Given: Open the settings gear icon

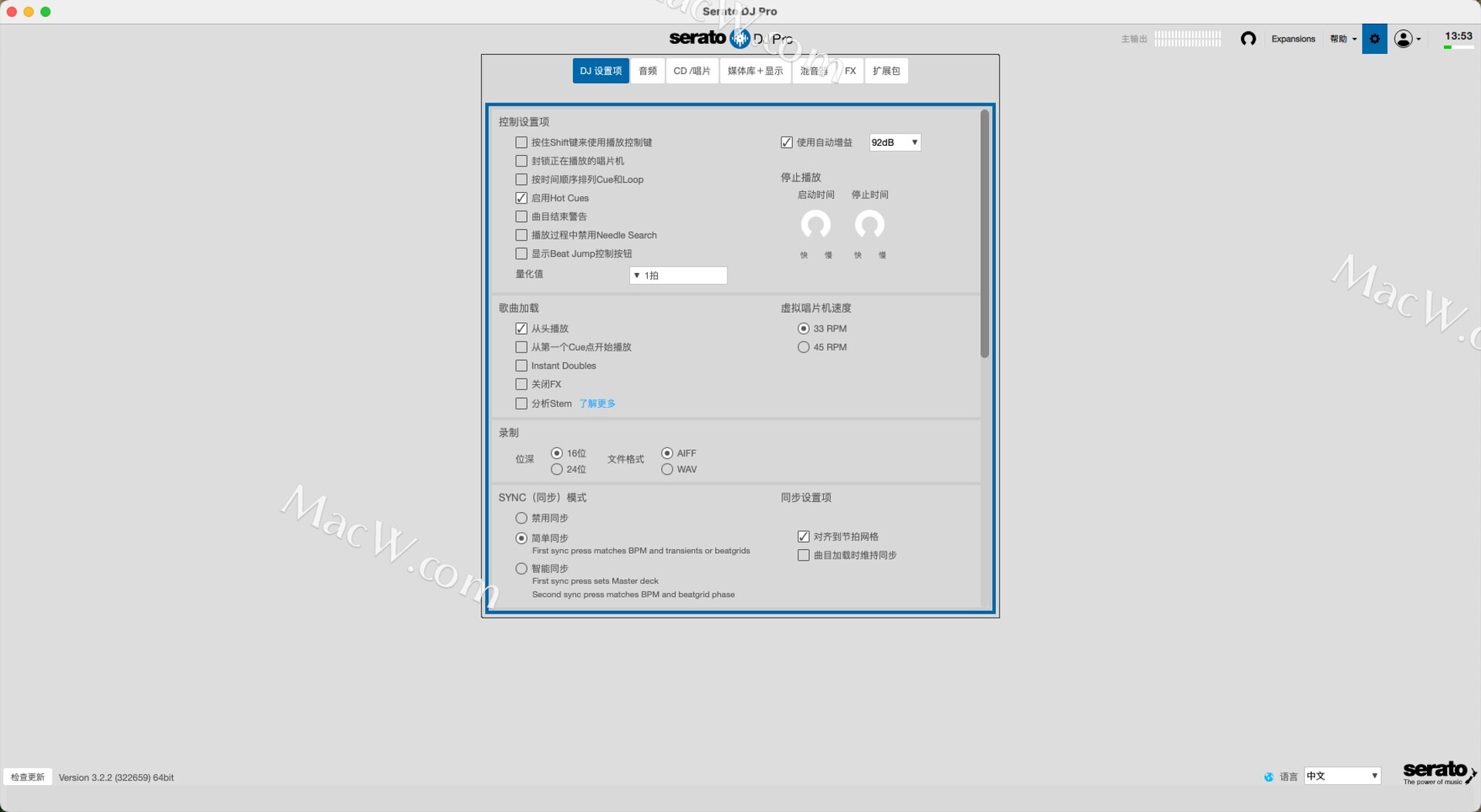Looking at the screenshot, I should coord(1375,39).
